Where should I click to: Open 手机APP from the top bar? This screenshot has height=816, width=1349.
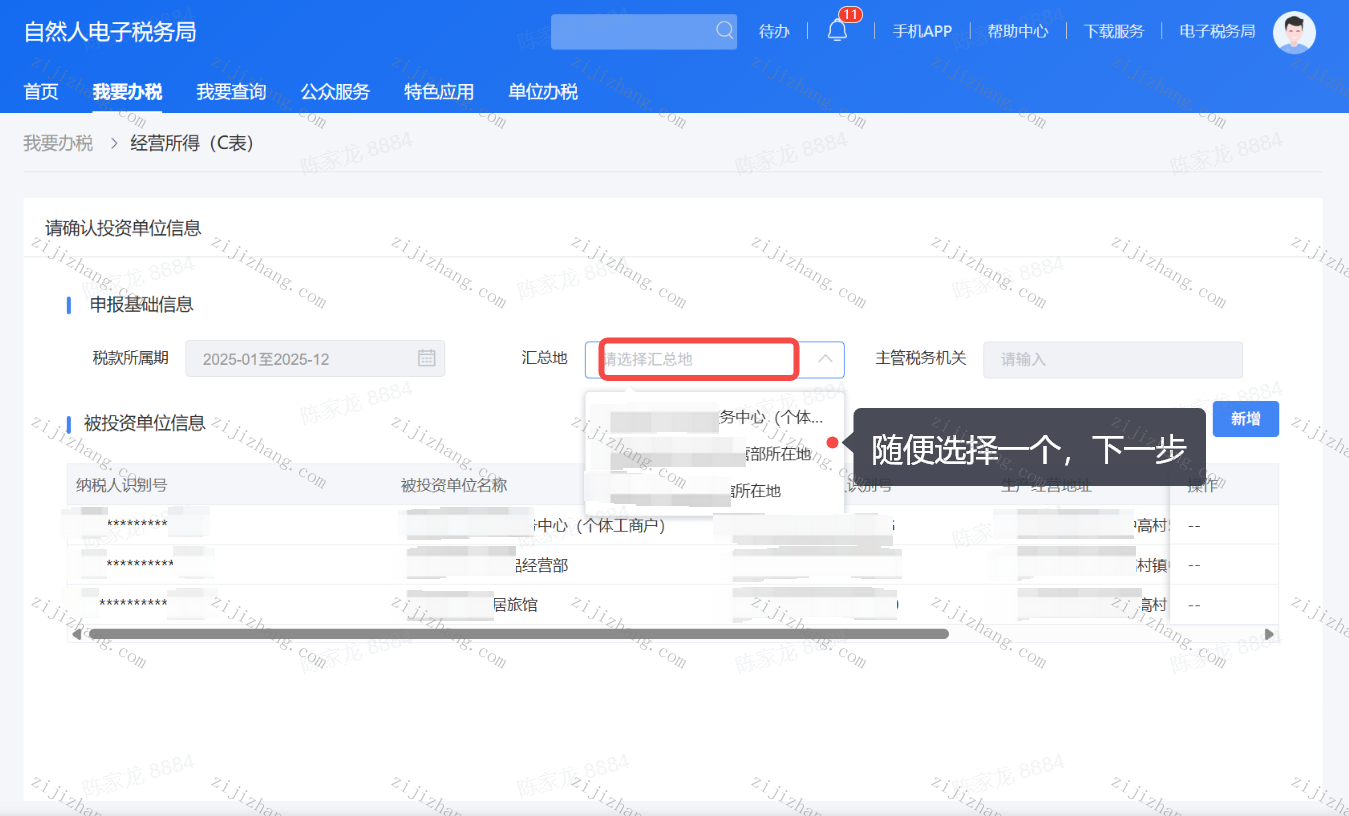point(920,31)
